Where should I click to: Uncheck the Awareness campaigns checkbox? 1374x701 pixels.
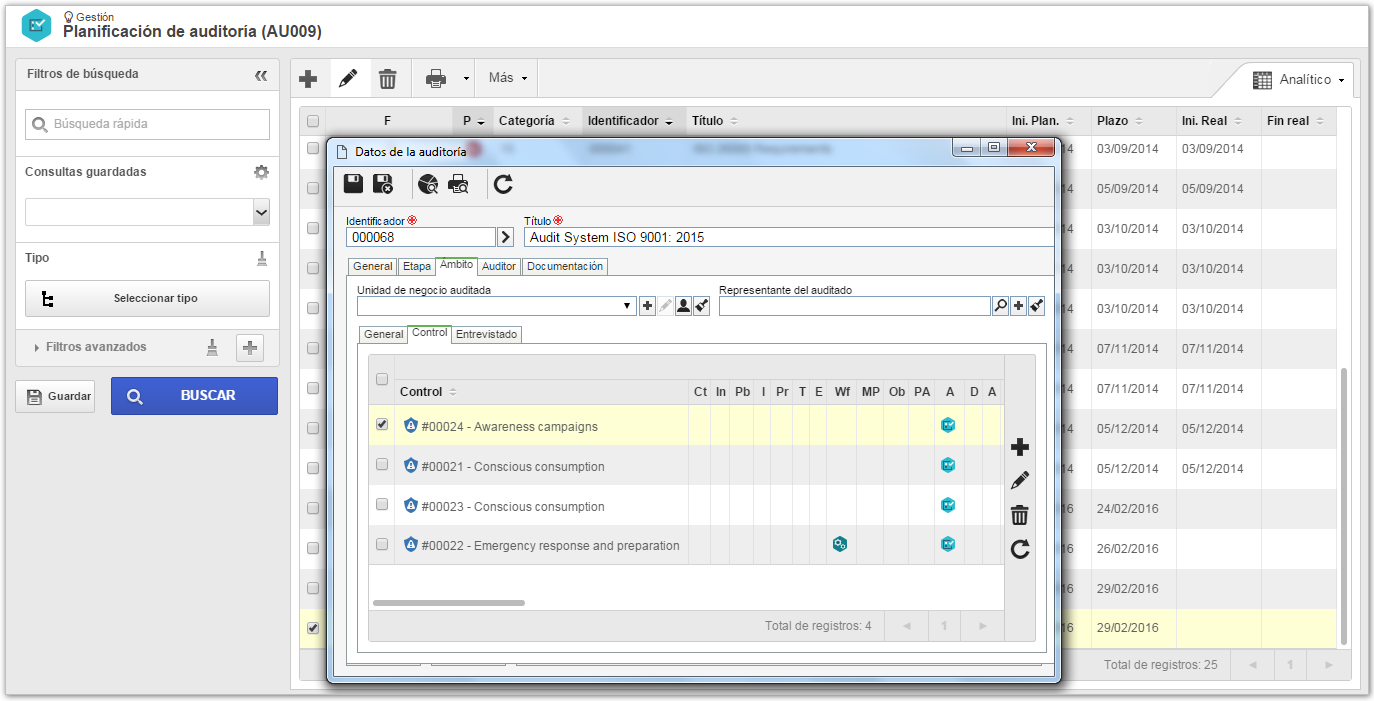[382, 425]
